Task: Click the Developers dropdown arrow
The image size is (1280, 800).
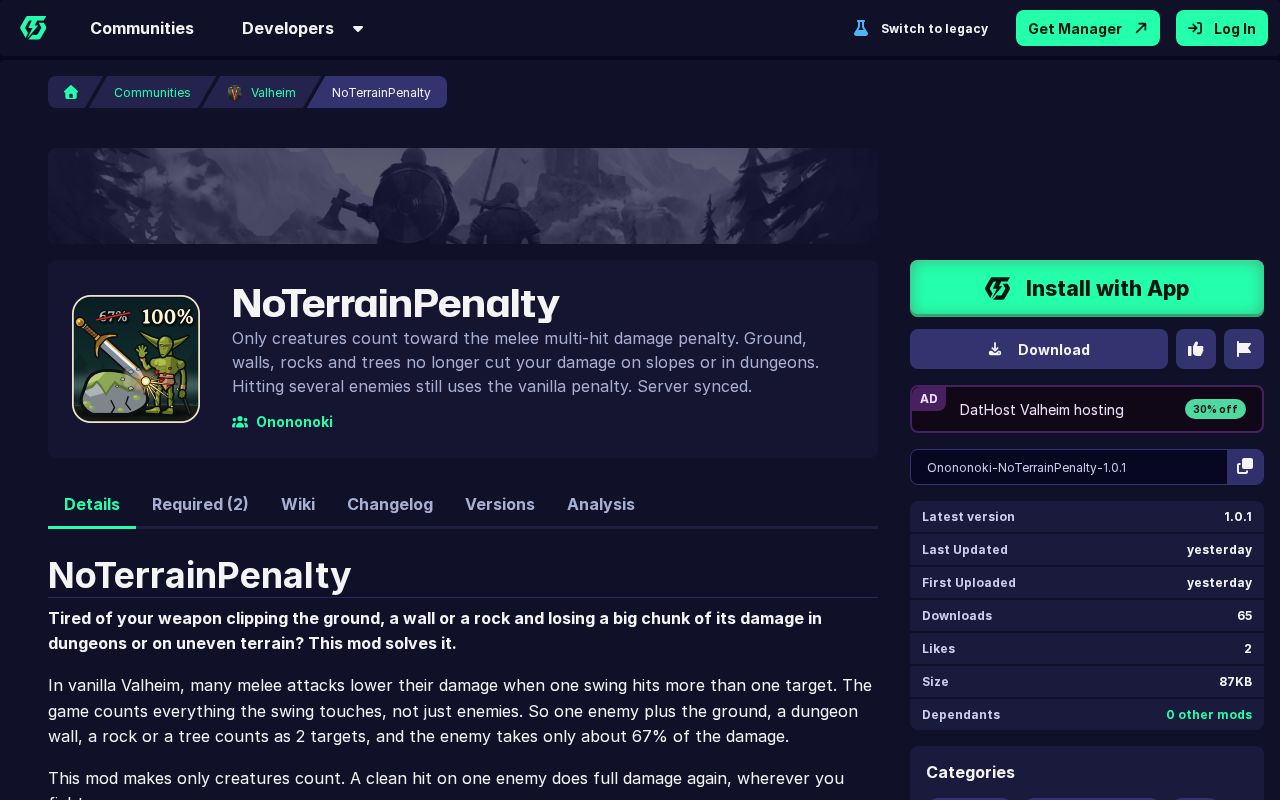Action: click(358, 29)
